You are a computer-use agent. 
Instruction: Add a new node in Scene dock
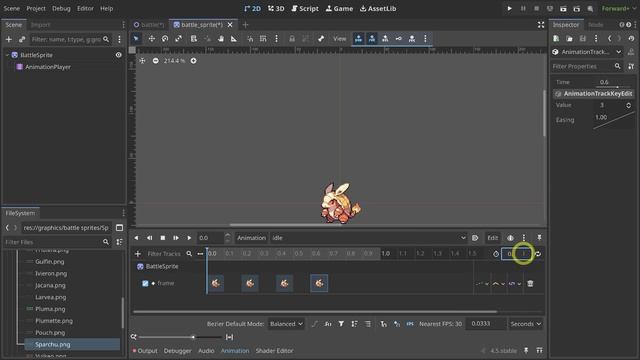[x=9, y=39]
